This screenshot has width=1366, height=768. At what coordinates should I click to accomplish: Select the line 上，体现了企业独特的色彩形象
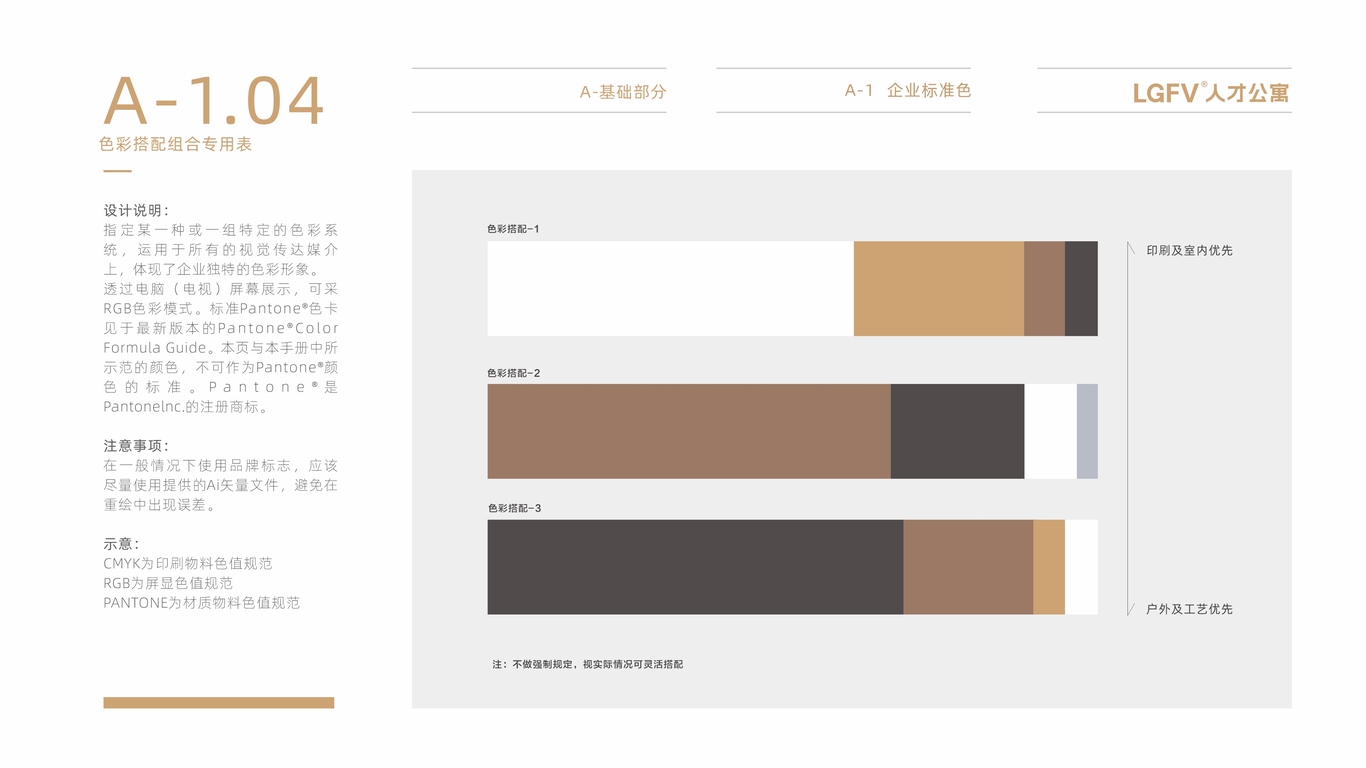click(212, 270)
